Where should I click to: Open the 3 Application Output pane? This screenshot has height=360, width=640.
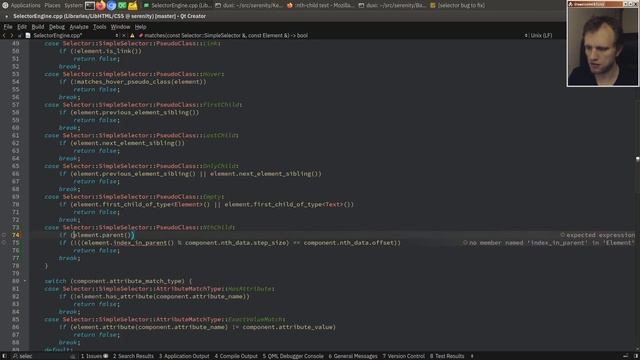tap(184, 356)
